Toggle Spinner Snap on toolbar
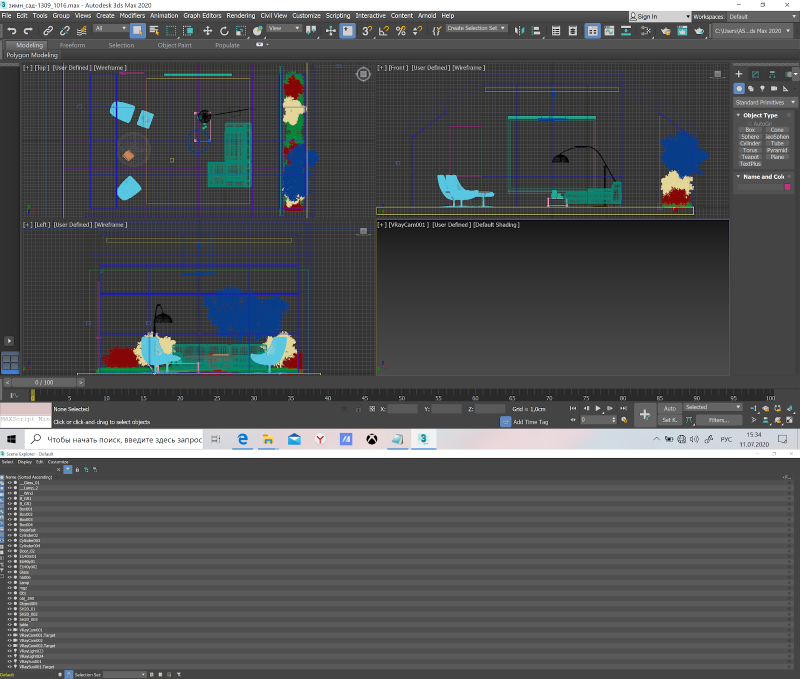Screen dimensions: 800x679 click(417, 31)
